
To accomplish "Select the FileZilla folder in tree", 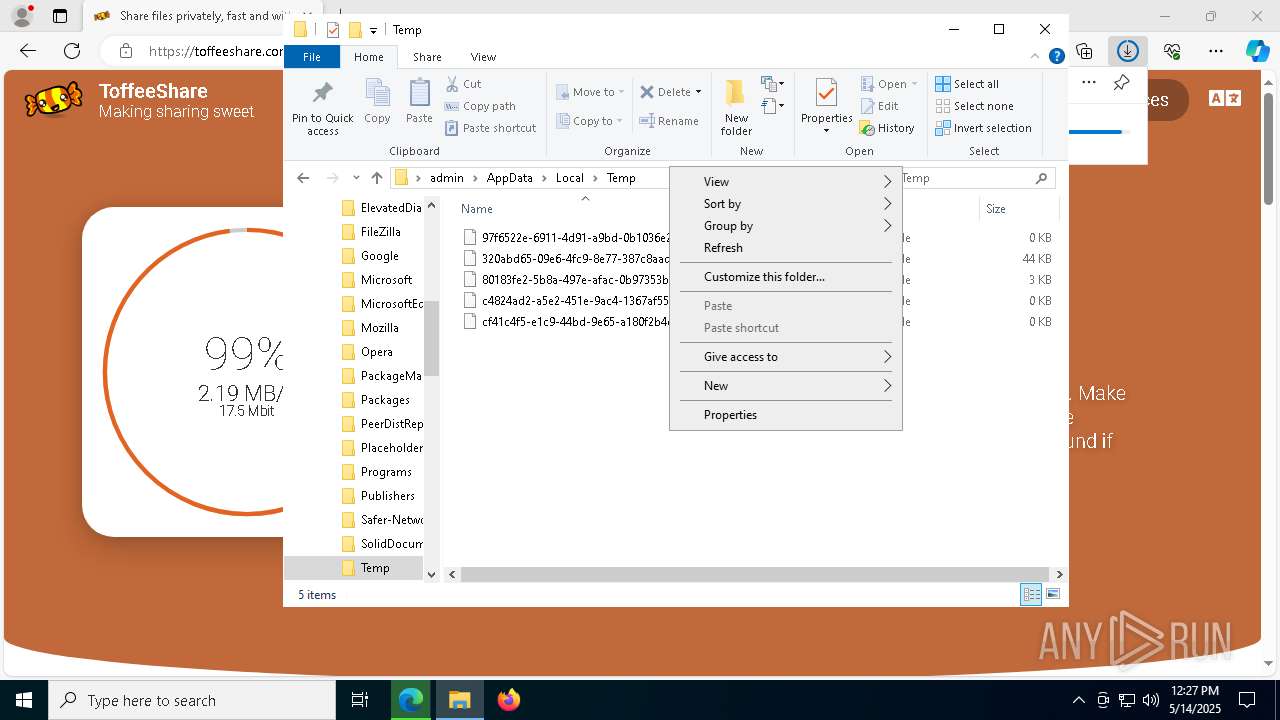I will (381, 232).
